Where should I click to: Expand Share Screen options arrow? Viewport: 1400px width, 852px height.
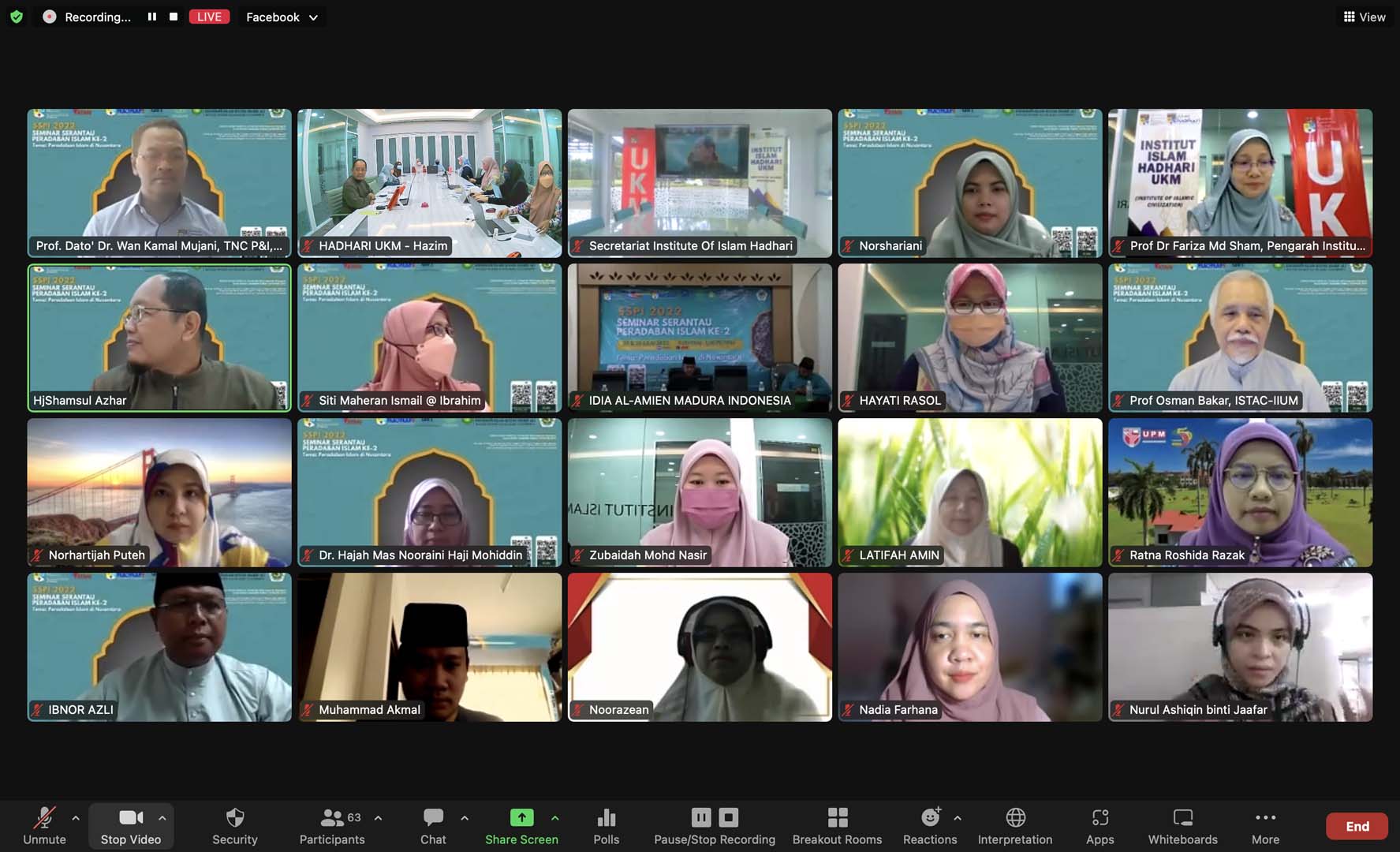[x=555, y=818]
